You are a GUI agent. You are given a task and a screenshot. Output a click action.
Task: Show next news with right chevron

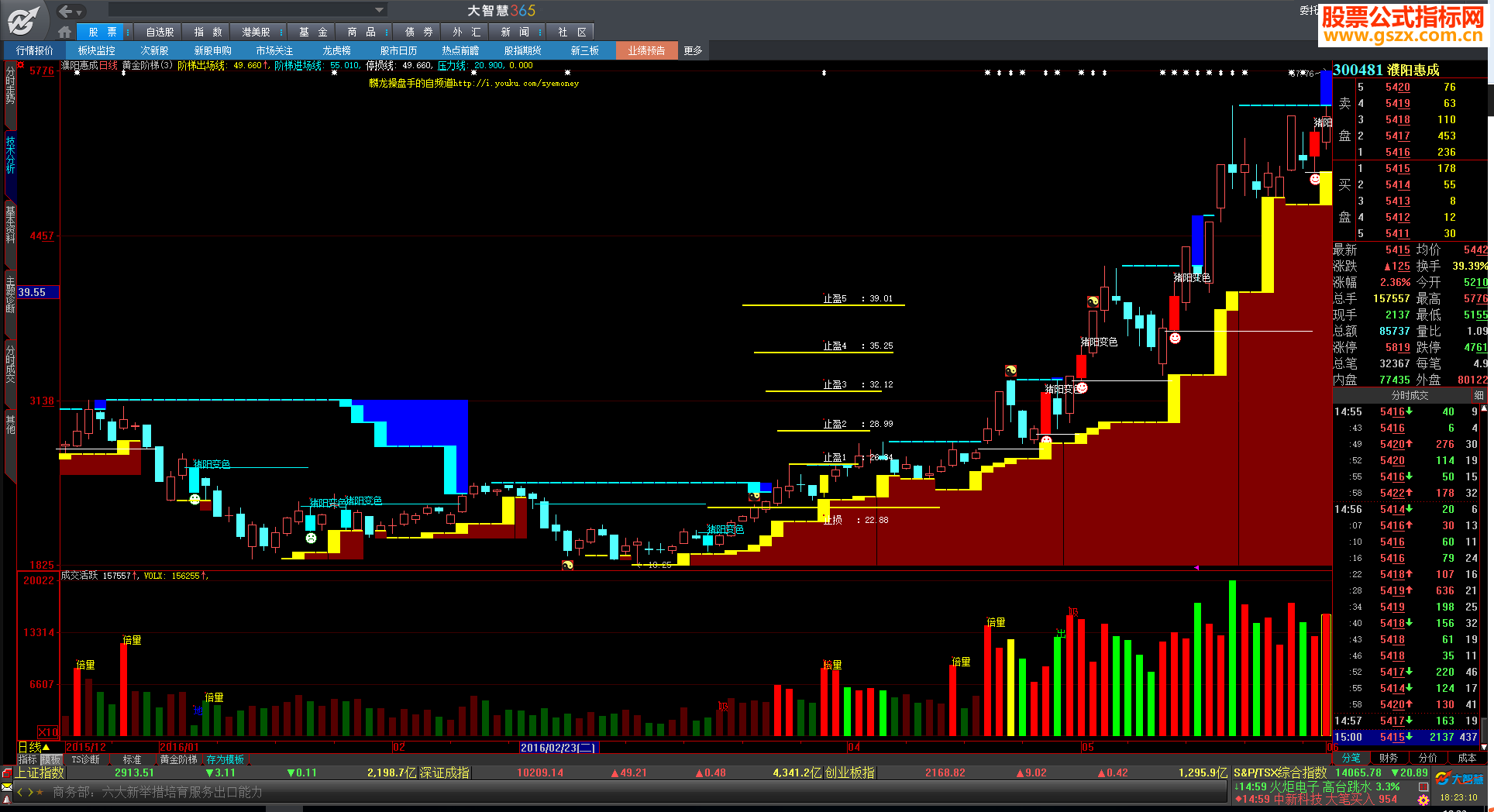(30, 792)
